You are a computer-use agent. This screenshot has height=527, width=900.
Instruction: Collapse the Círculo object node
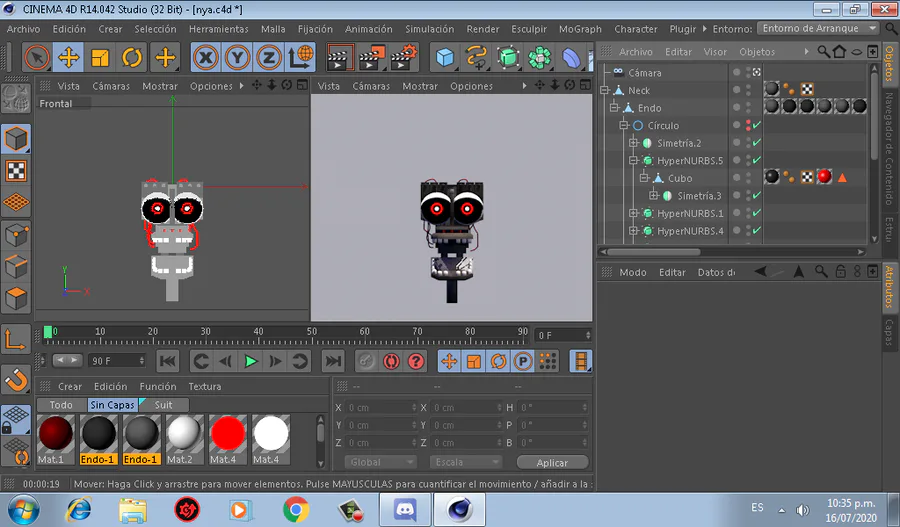tap(624, 125)
